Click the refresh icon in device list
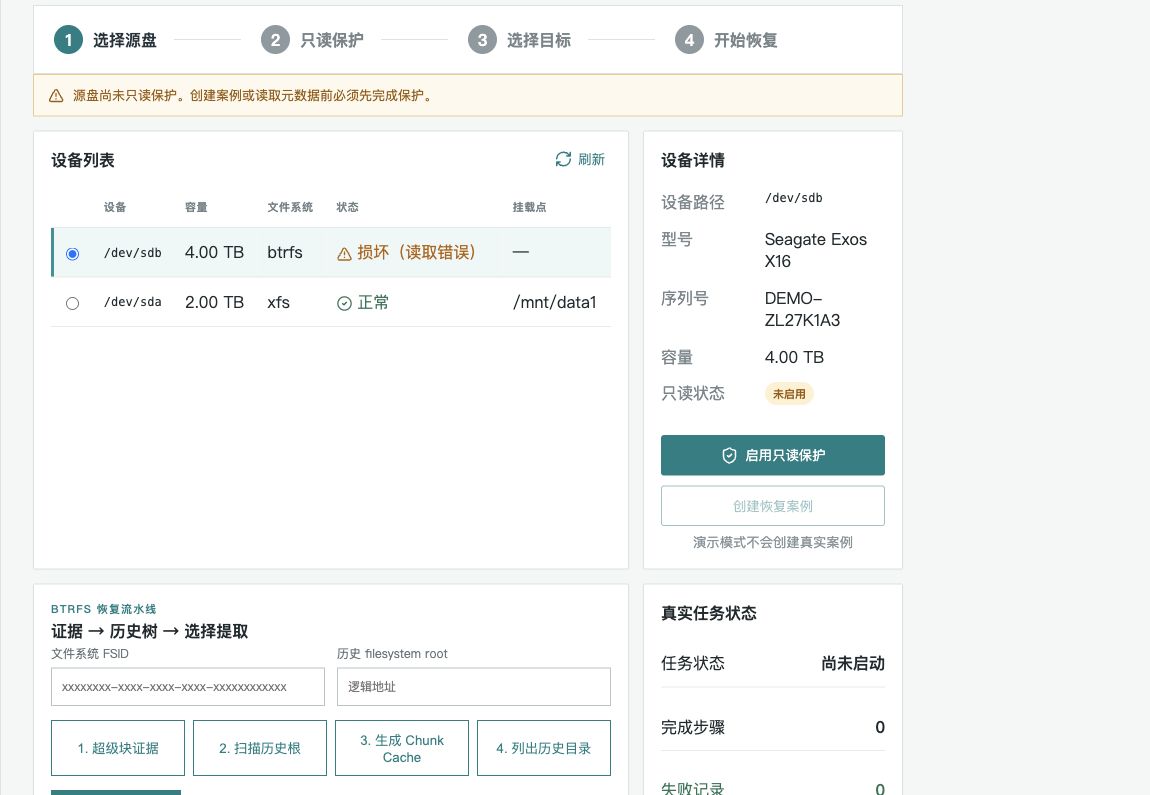Image resolution: width=1150 pixels, height=795 pixels. [x=563, y=159]
